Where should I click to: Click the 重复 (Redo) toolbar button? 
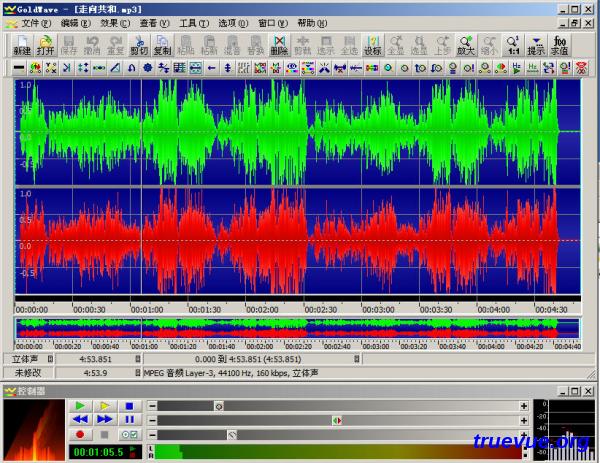[116, 46]
